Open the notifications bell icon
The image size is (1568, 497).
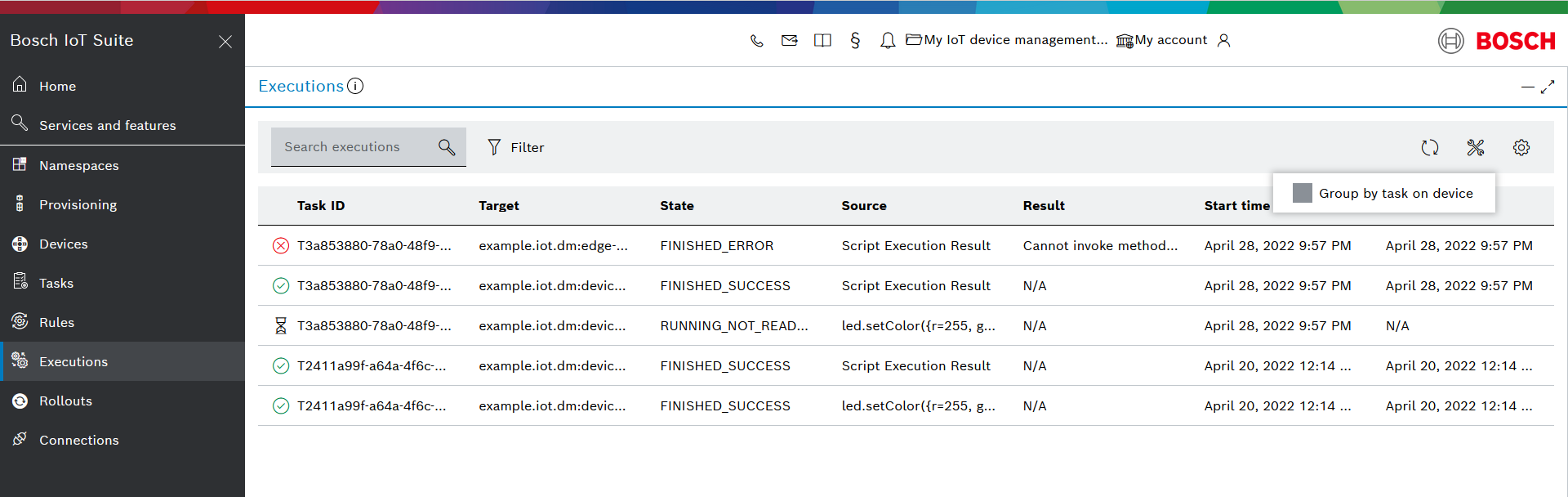888,40
